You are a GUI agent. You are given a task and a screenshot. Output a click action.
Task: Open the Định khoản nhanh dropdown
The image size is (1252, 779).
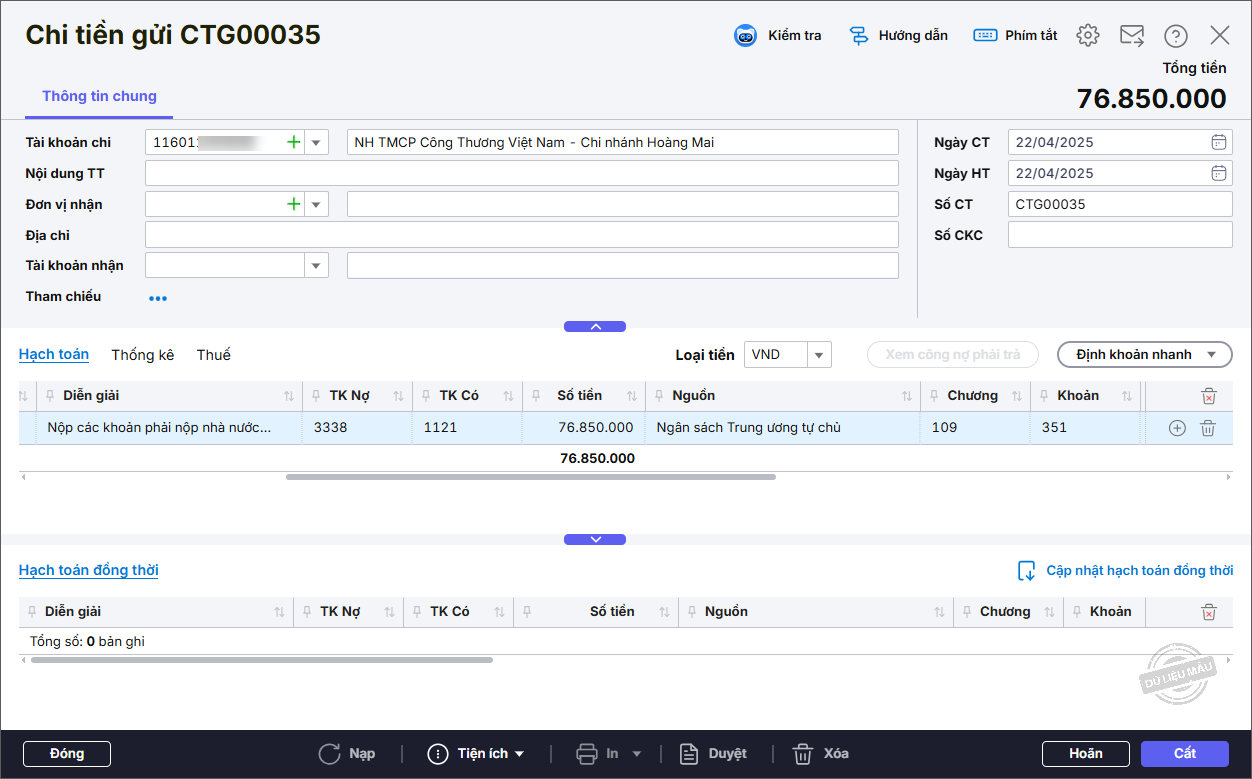(x=1144, y=355)
